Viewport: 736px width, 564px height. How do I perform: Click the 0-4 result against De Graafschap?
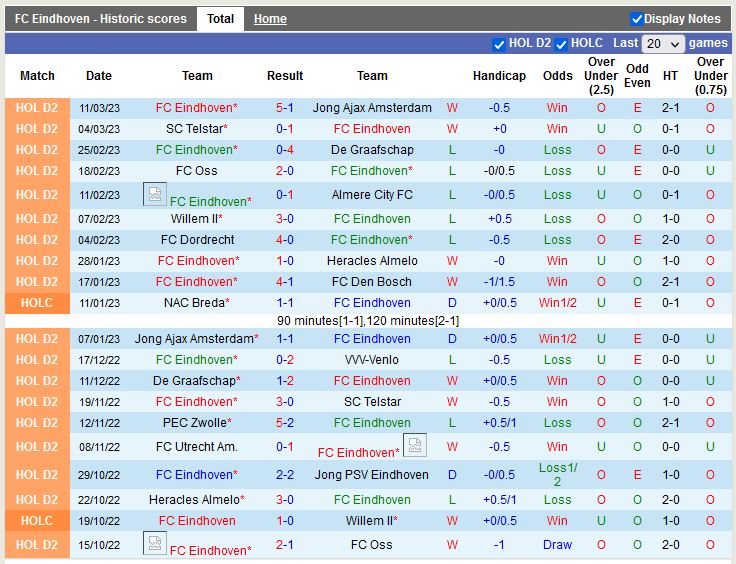coord(285,150)
